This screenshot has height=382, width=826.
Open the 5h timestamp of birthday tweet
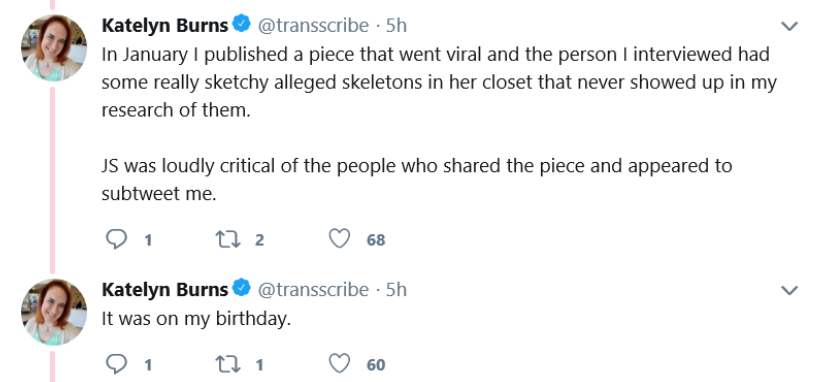[x=396, y=290]
